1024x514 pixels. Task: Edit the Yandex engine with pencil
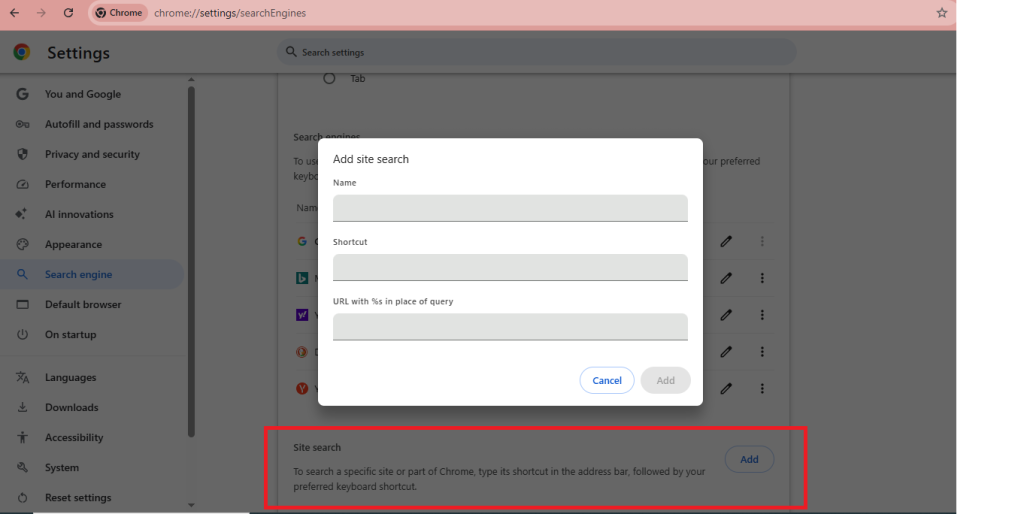[x=726, y=389]
